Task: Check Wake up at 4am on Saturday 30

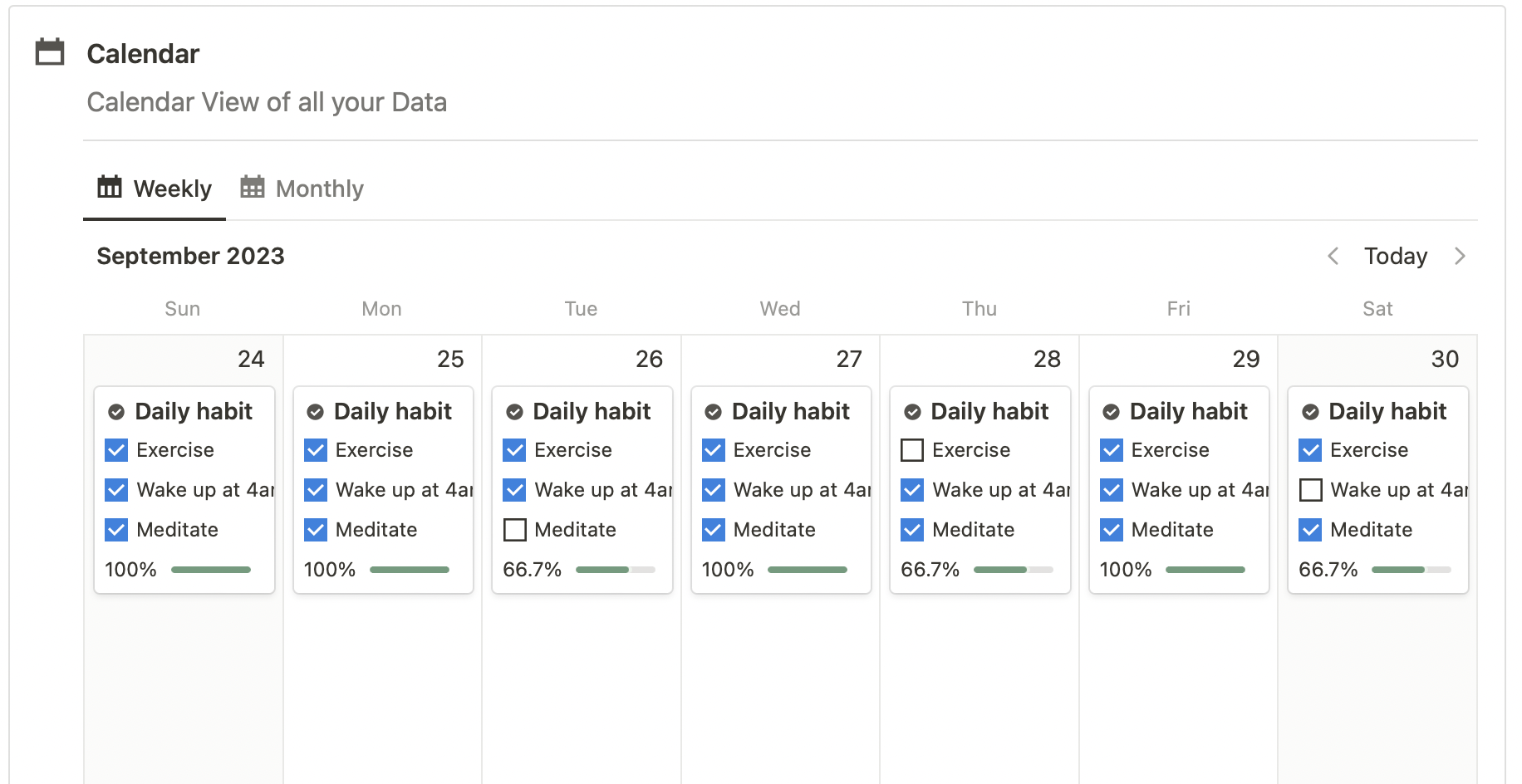Action: (1310, 490)
